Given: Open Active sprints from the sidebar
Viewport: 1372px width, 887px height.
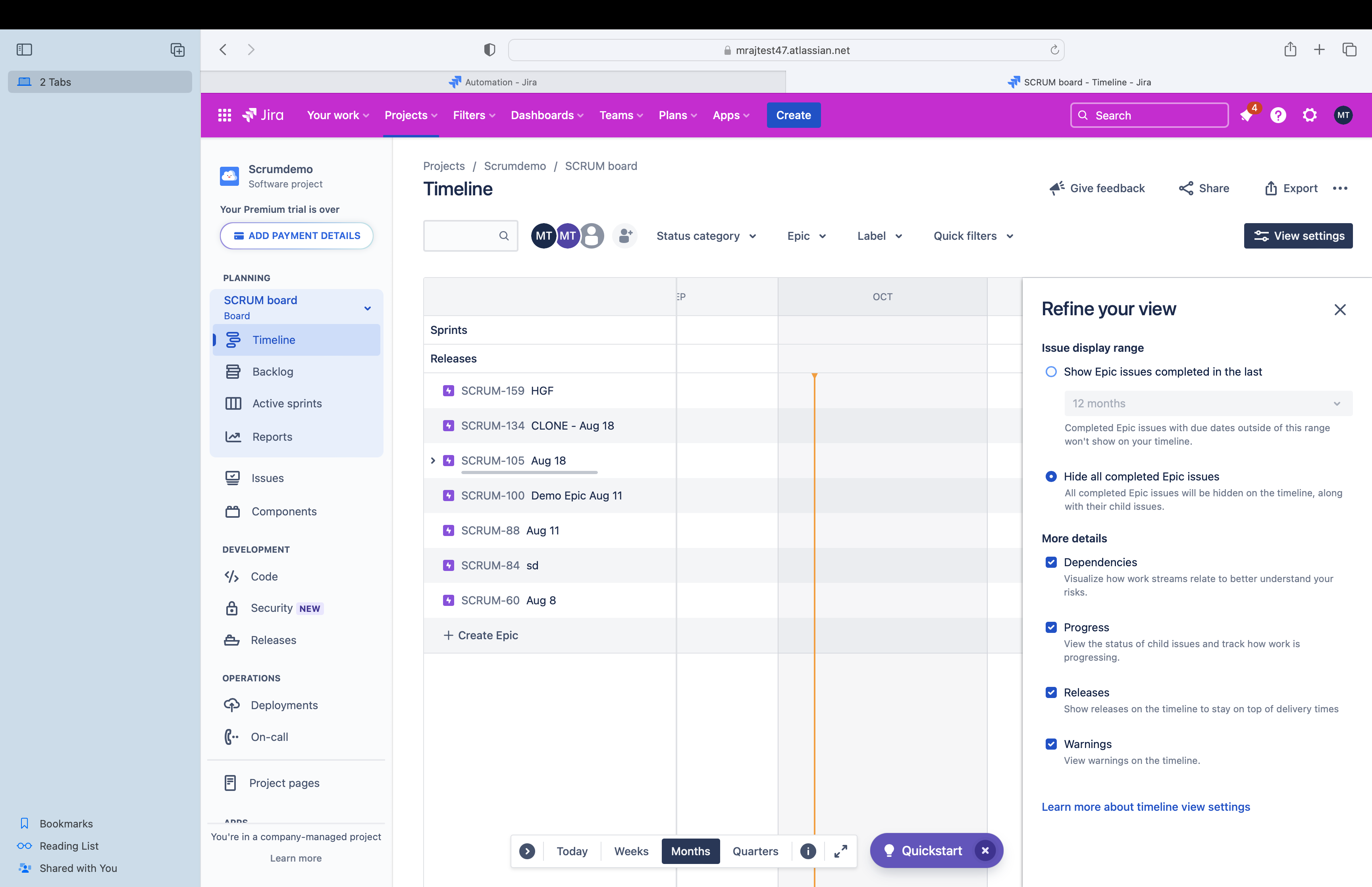Looking at the screenshot, I should click(x=286, y=403).
